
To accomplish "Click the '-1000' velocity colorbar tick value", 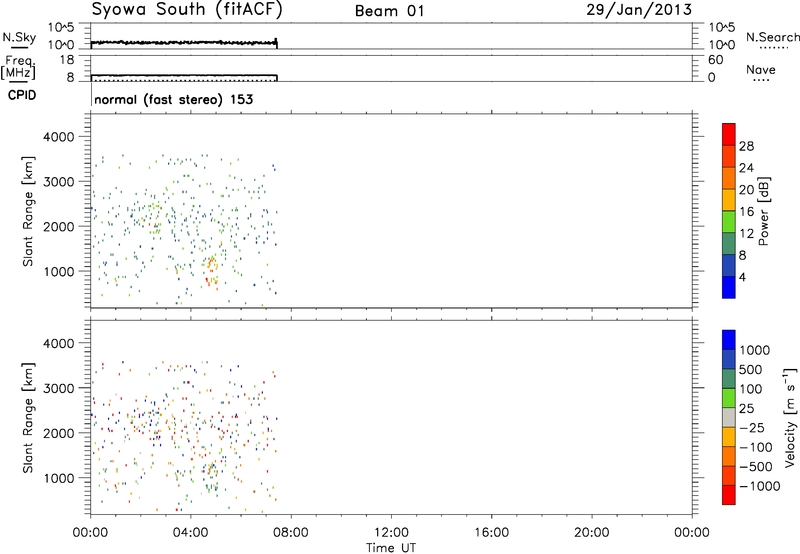I will point(759,486).
